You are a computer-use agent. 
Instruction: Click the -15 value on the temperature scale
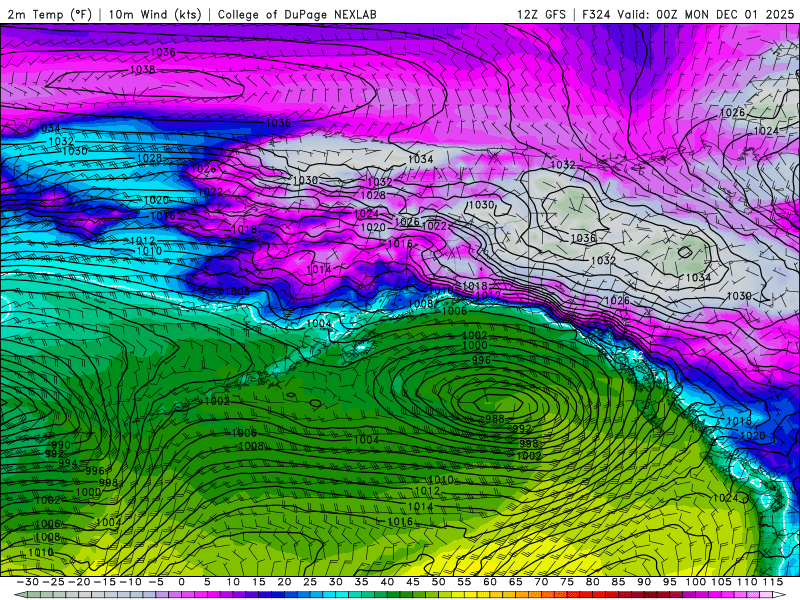click(x=105, y=582)
